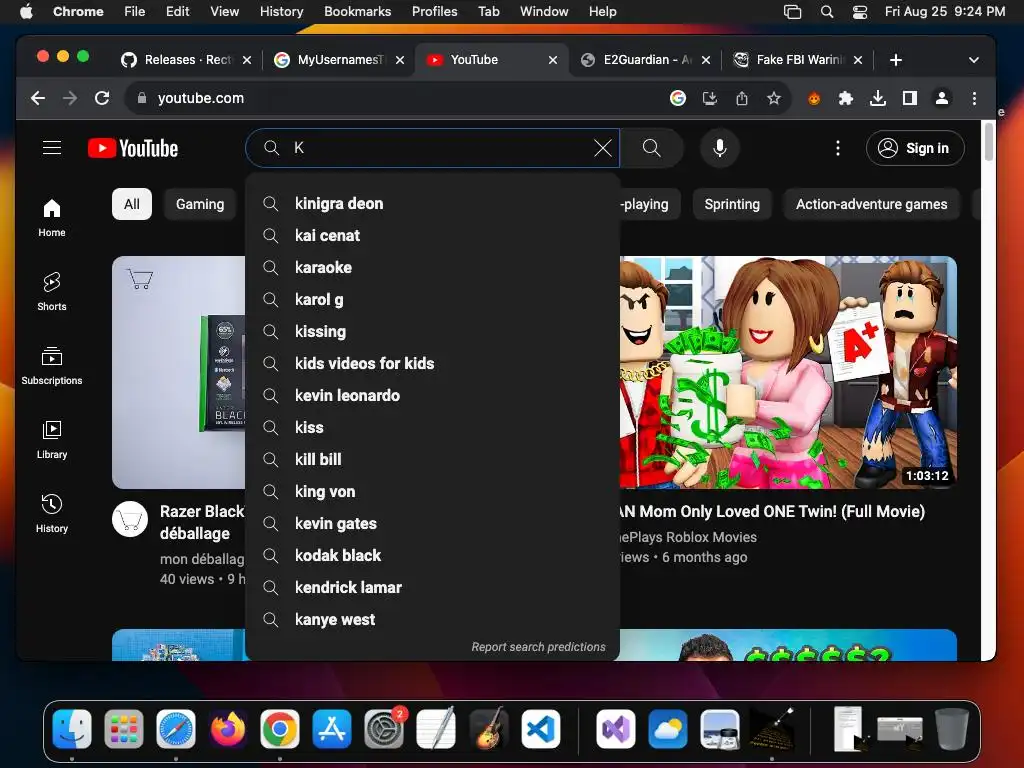Open the YouTube hamburger guide menu
The width and height of the screenshot is (1024, 768).
point(52,148)
